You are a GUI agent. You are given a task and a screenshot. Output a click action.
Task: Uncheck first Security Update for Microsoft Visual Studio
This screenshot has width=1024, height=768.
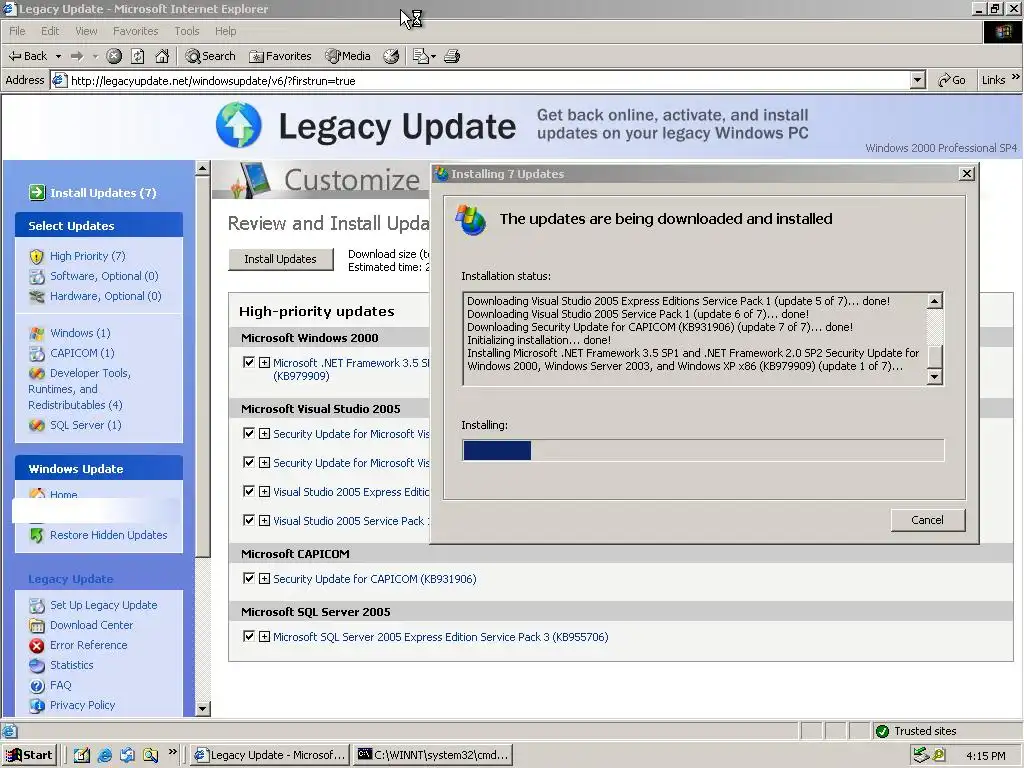[x=248, y=433]
